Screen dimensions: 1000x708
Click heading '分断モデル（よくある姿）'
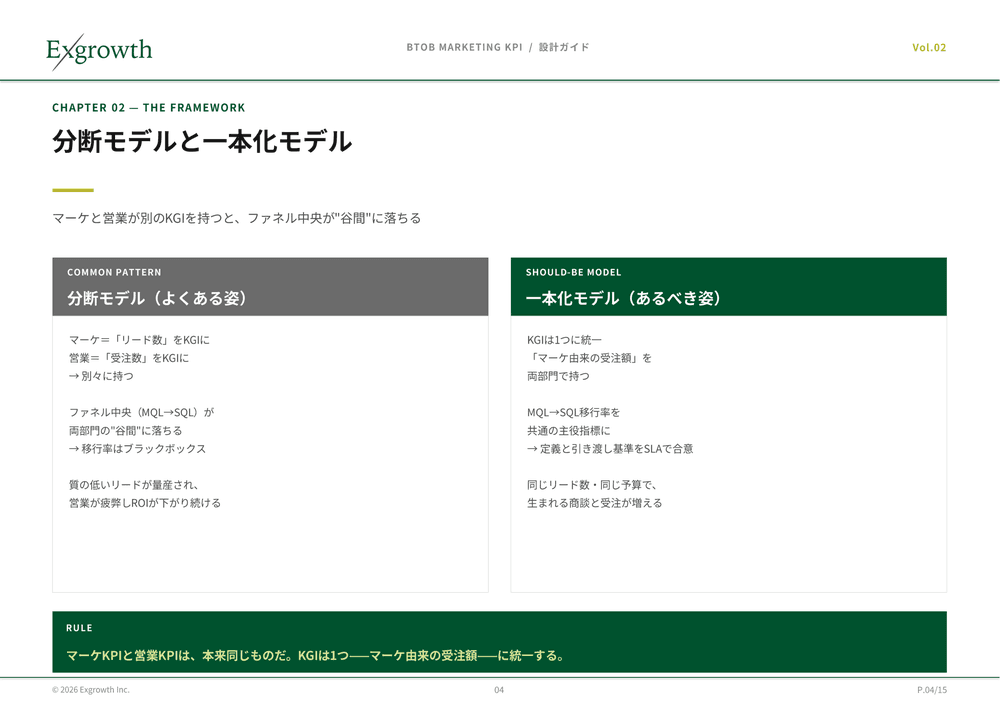[157, 298]
